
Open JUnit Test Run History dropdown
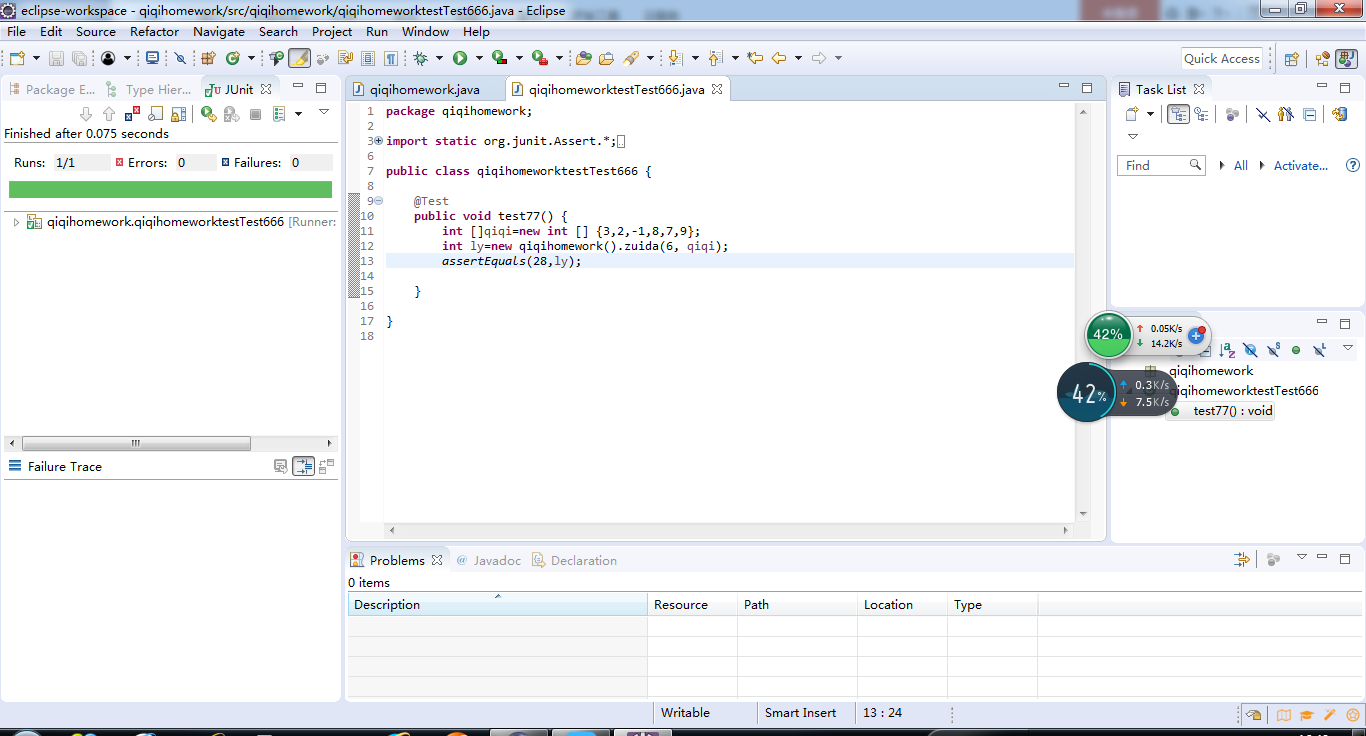298,114
